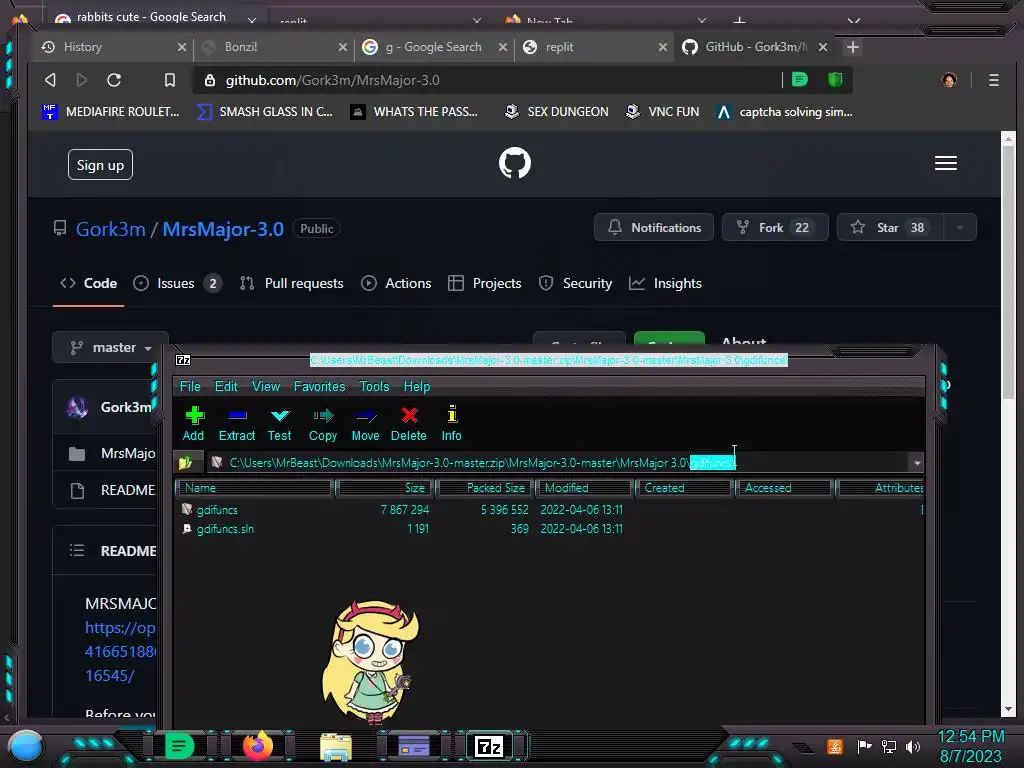Image resolution: width=1024 pixels, height=768 pixels.
Task: Switch to the replit browser tab
Action: click(594, 47)
